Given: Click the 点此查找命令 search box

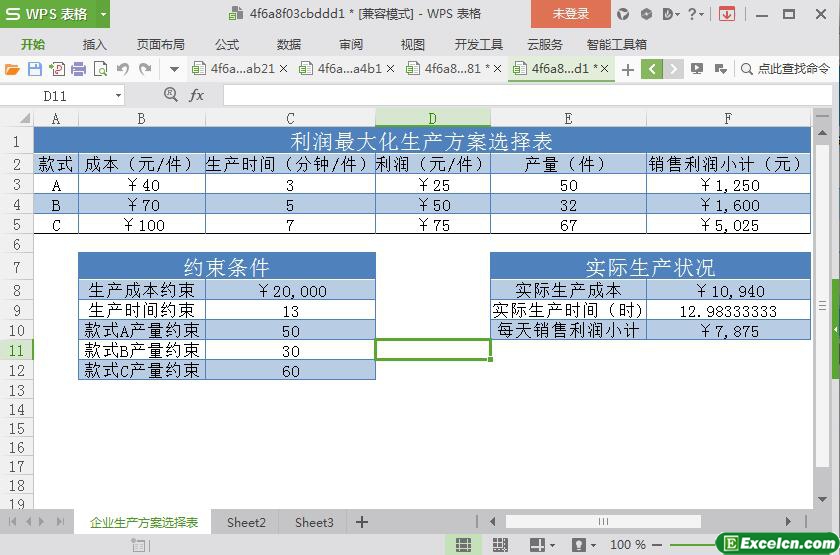Looking at the screenshot, I should coord(786,69).
